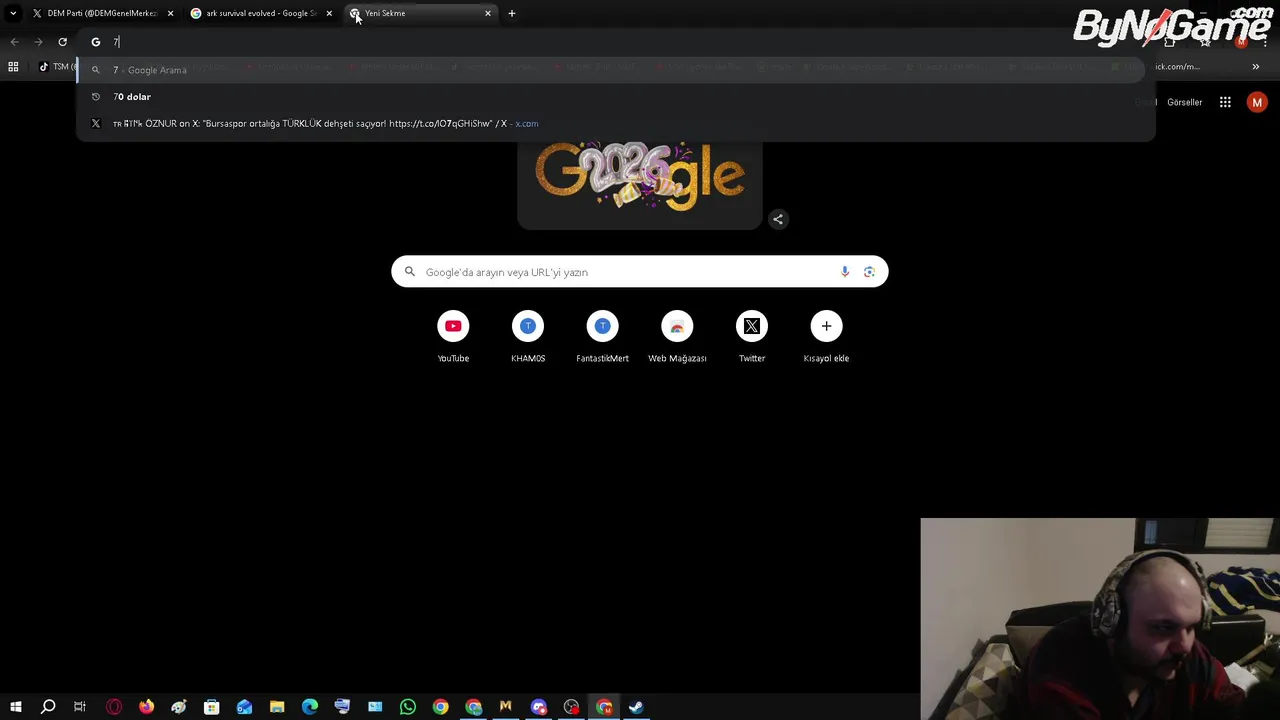Reload the current page

coord(62,42)
